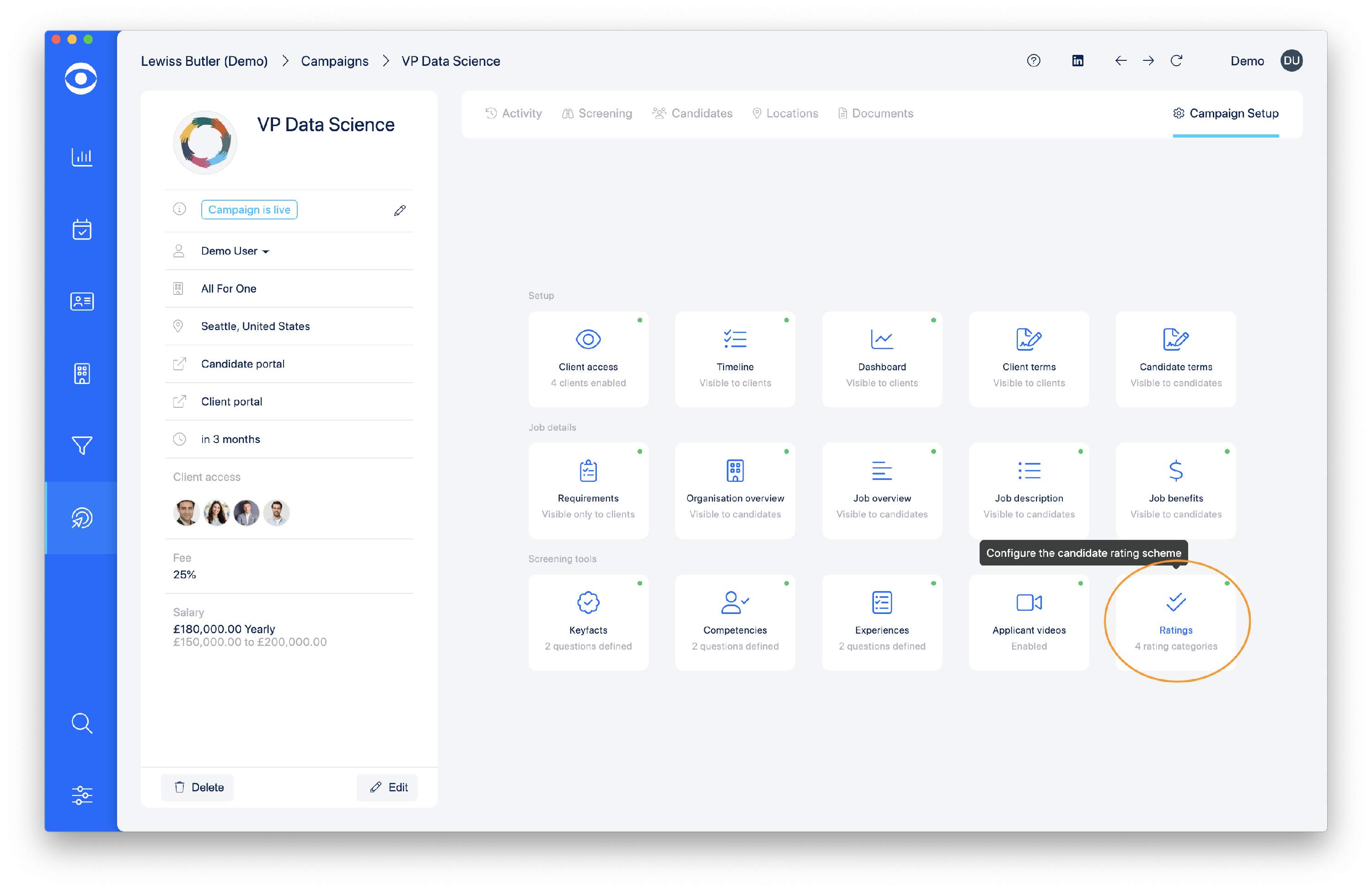Go forward with the right arrow
The image size is (1372, 891).
[x=1148, y=60]
